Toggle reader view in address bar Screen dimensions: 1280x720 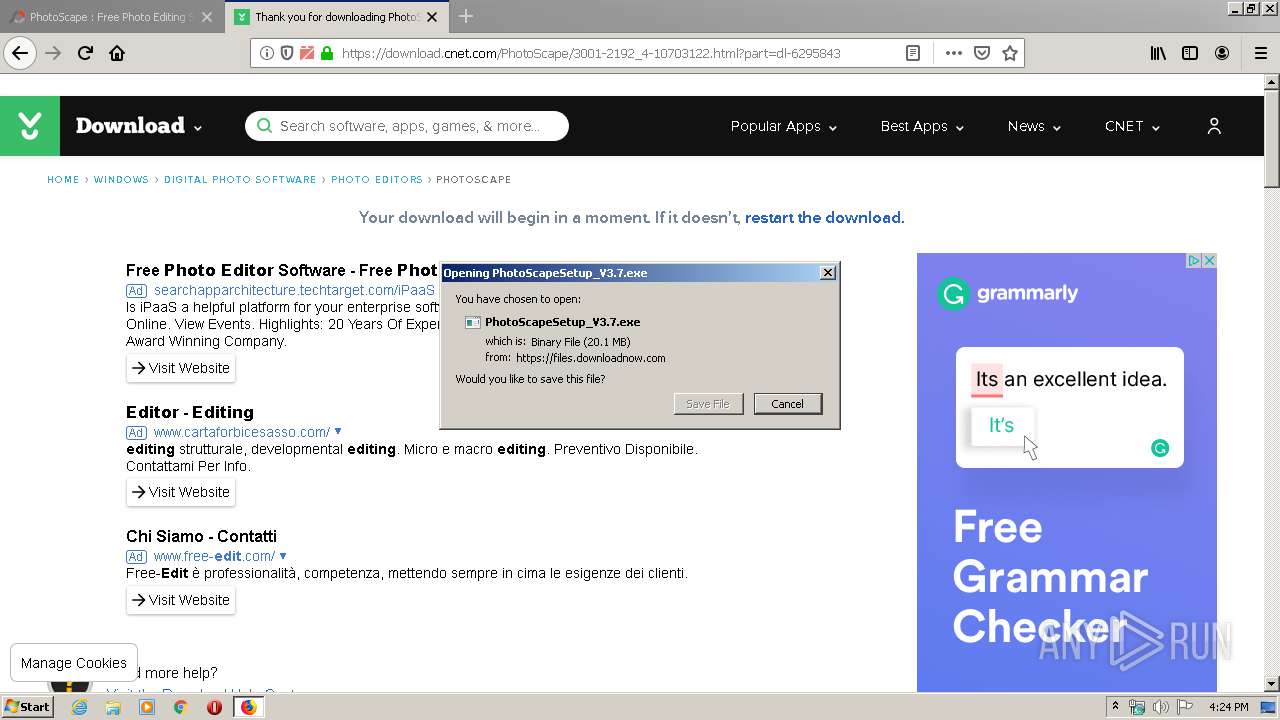pyautogui.click(x=913, y=53)
